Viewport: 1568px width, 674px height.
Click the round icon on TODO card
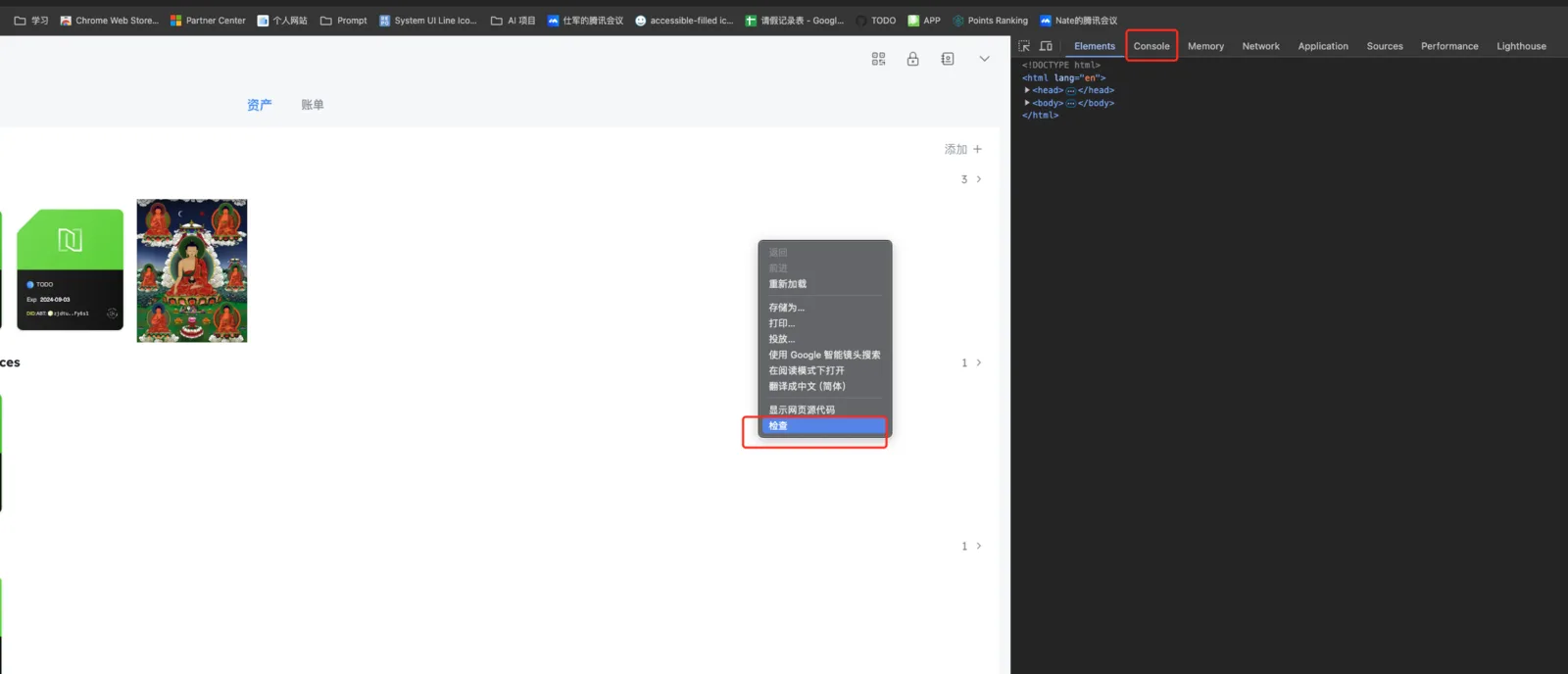(112, 313)
